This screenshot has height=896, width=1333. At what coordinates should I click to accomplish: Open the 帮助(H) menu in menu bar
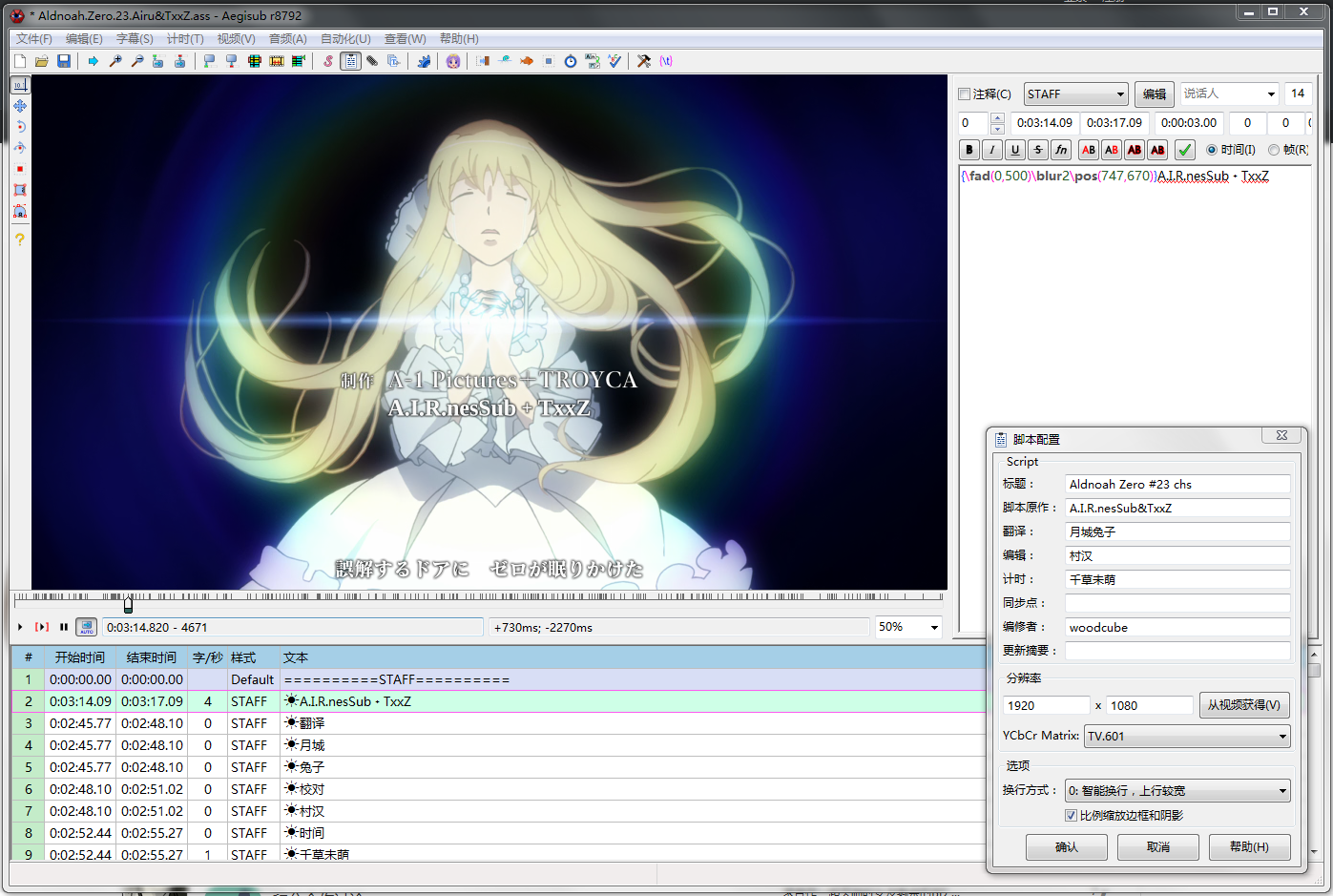click(x=459, y=38)
